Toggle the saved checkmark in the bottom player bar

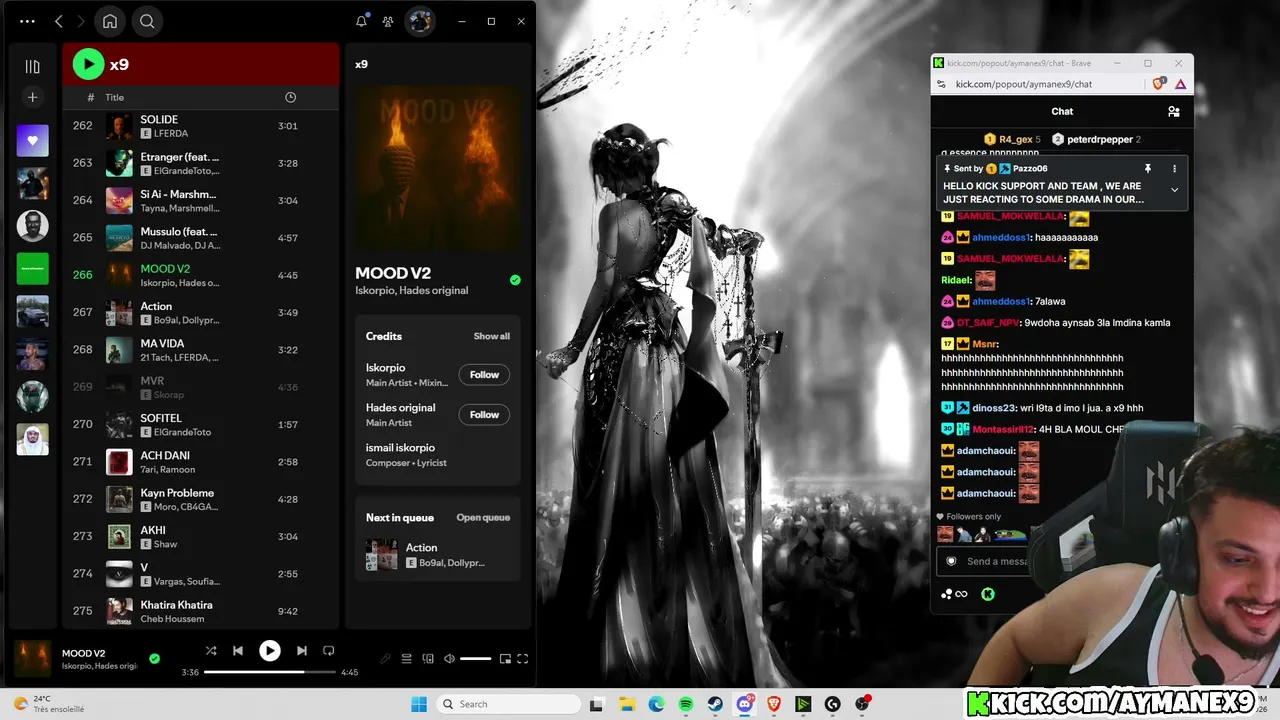[154, 659]
